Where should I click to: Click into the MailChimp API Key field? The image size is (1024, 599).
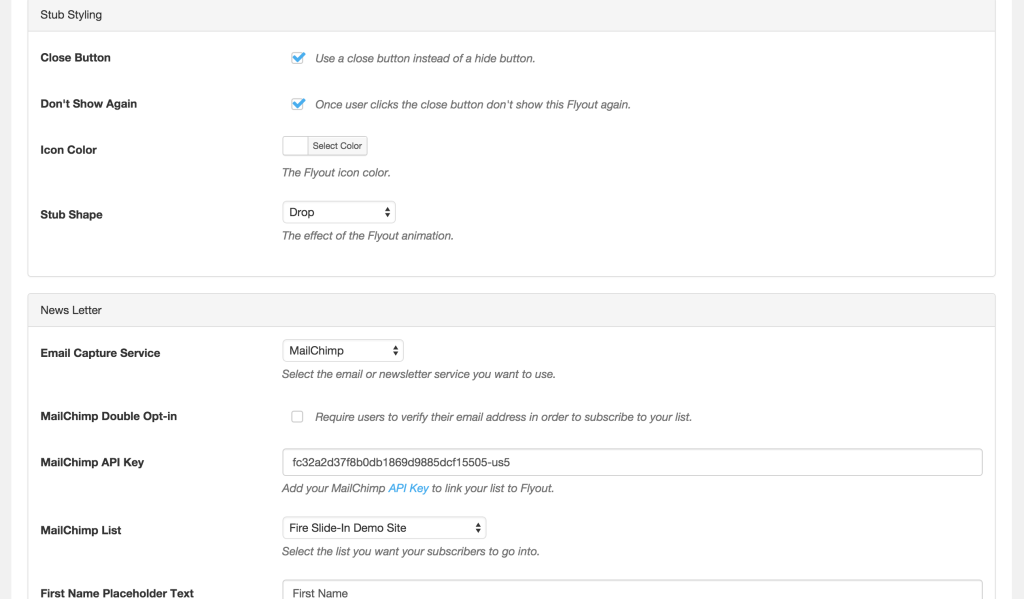pos(632,462)
